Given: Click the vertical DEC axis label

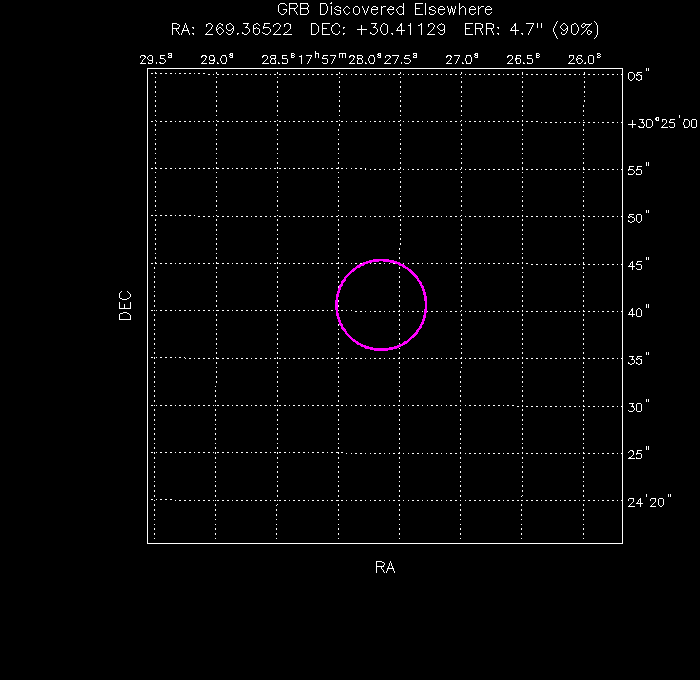Looking at the screenshot, I should tap(125, 305).
